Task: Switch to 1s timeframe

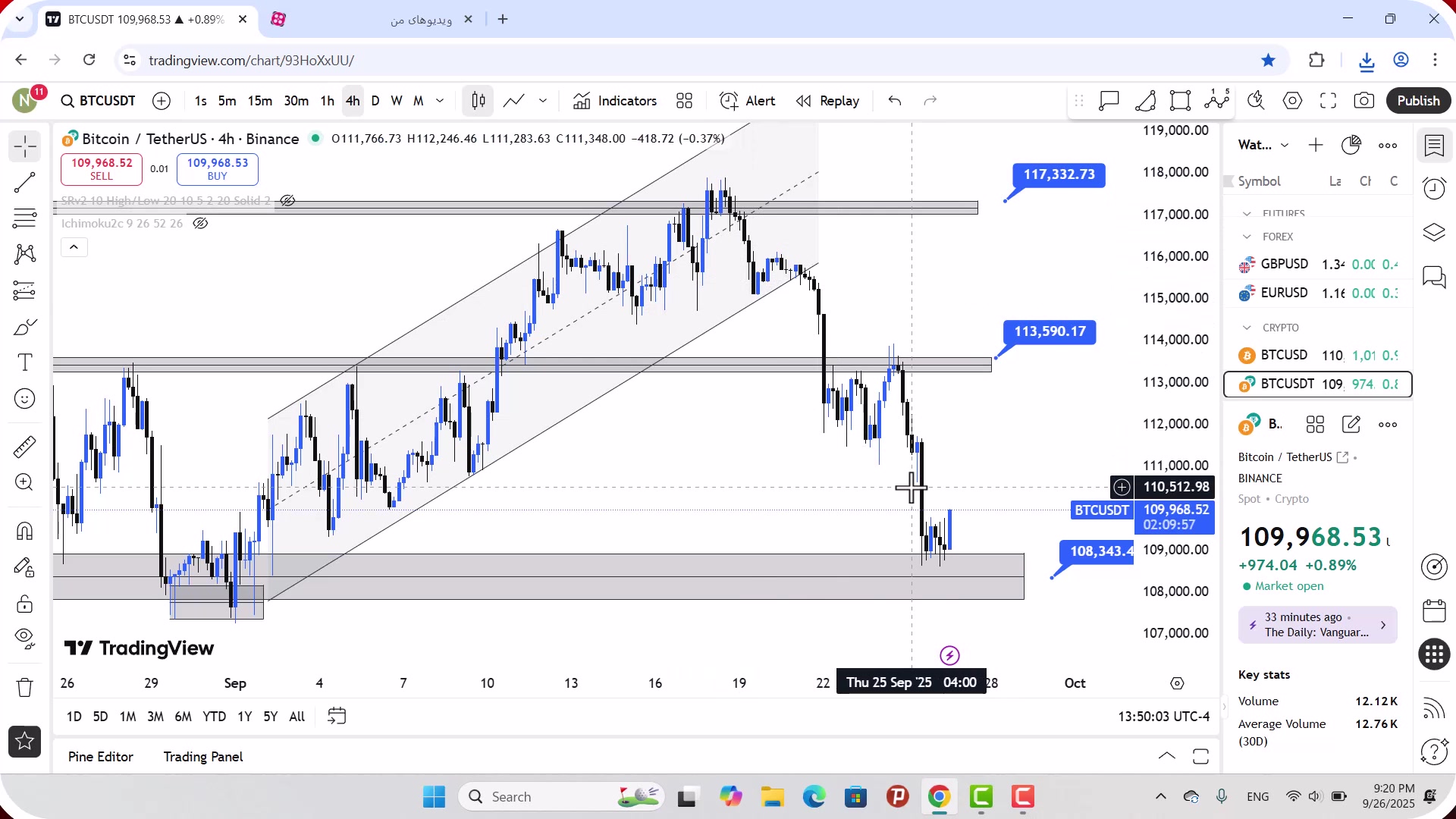Action: click(200, 101)
